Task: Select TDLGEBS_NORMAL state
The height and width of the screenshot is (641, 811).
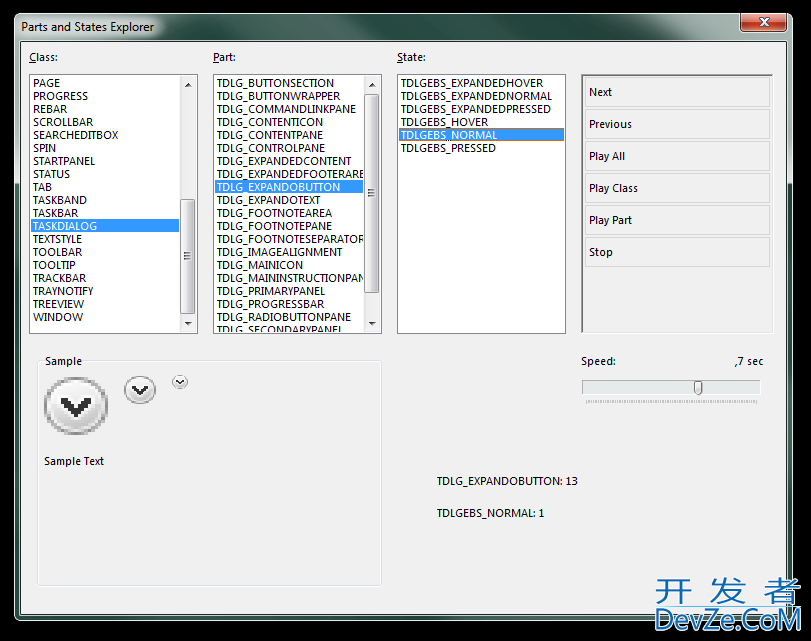Action: (x=482, y=135)
